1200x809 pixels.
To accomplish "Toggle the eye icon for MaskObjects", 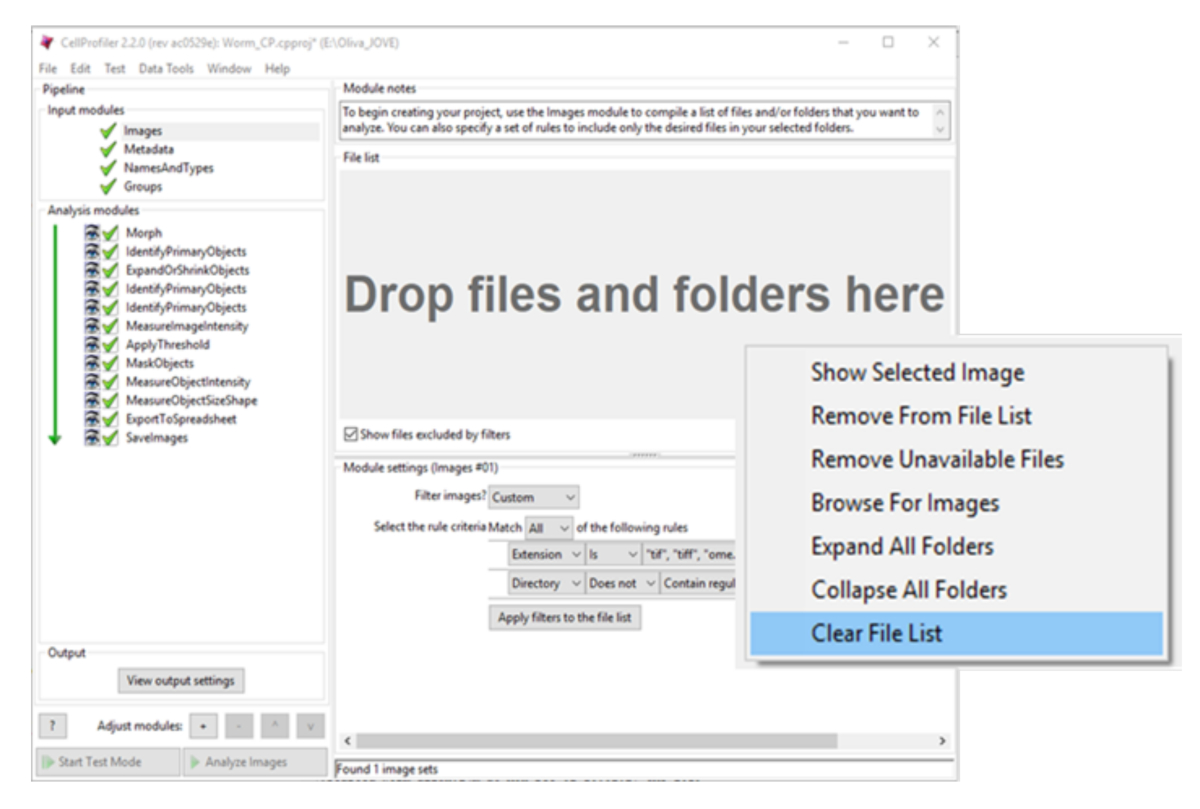I will pos(92,363).
